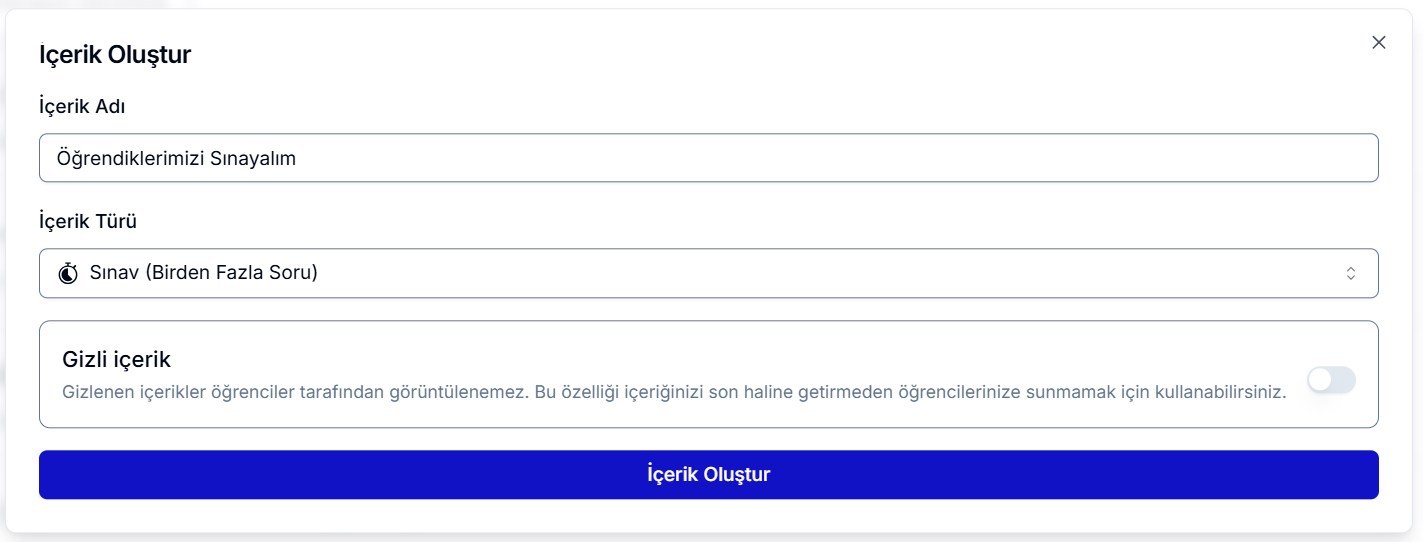This screenshot has width=1423, height=542.
Task: Enable the Gizli içerik switch
Action: pyautogui.click(x=1331, y=380)
